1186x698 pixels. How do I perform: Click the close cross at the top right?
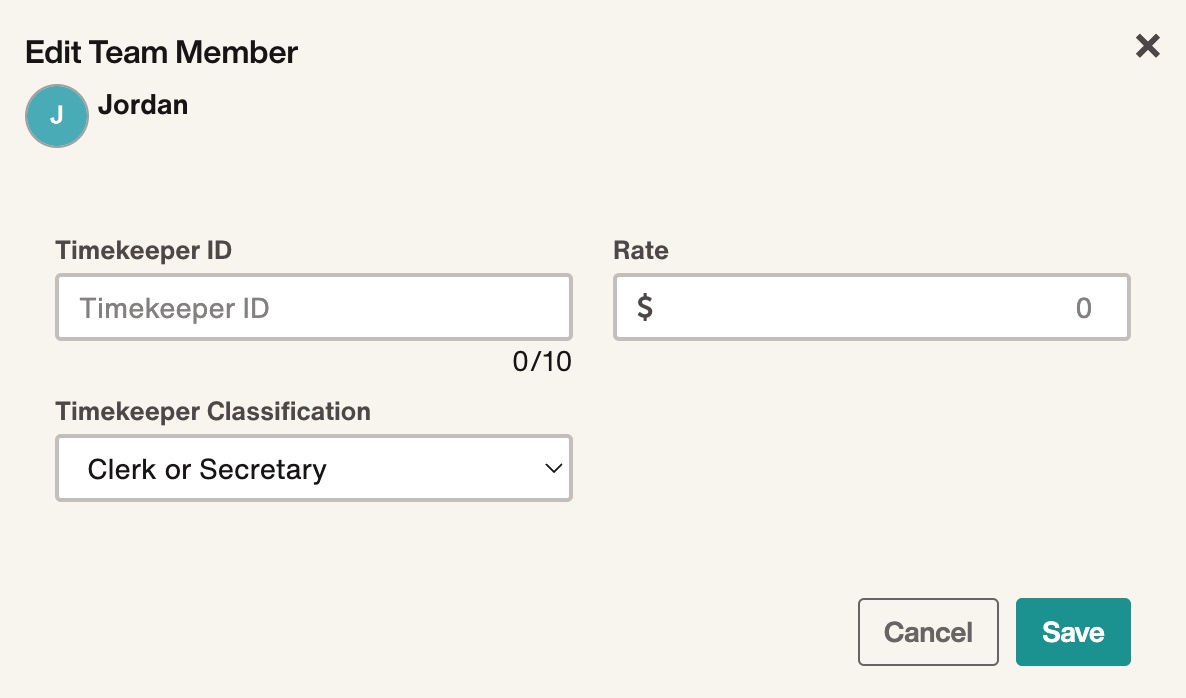1147,46
